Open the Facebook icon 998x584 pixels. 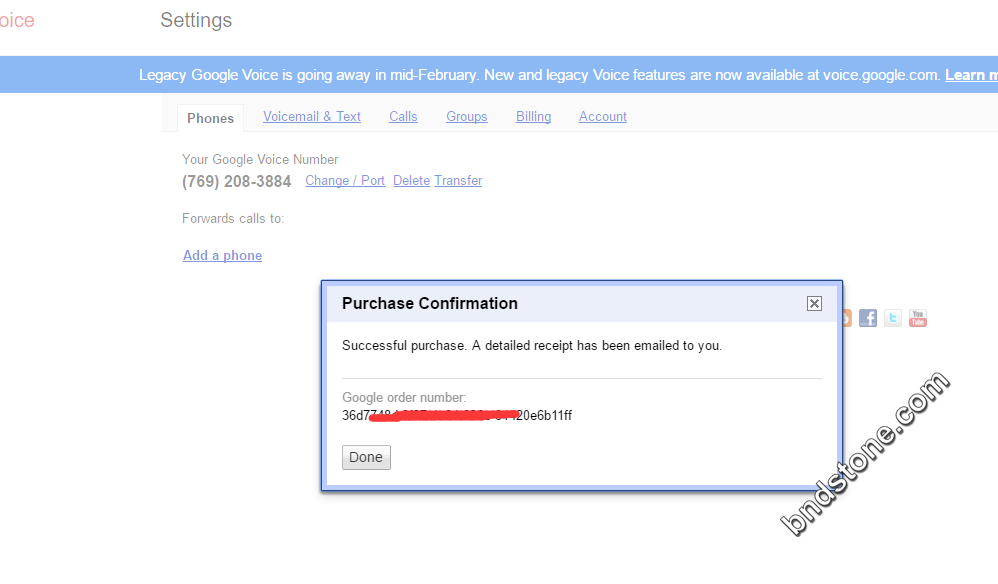(868, 318)
